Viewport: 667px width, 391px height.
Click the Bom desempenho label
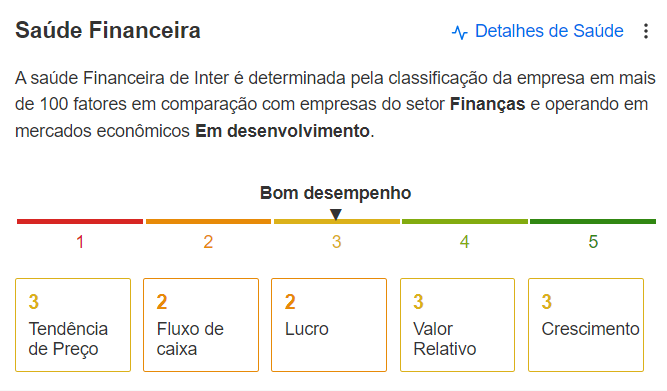pos(336,193)
